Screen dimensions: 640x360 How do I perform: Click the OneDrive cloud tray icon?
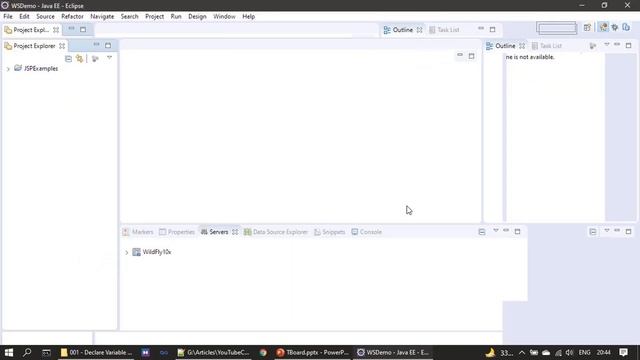click(546, 353)
